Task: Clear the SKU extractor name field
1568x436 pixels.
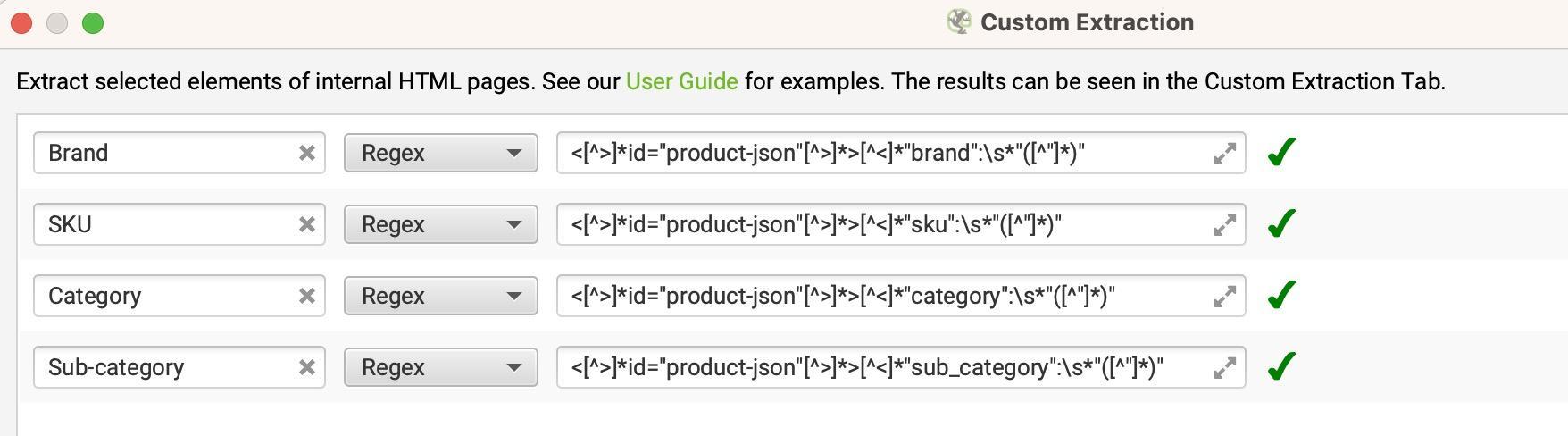Action: [x=306, y=224]
